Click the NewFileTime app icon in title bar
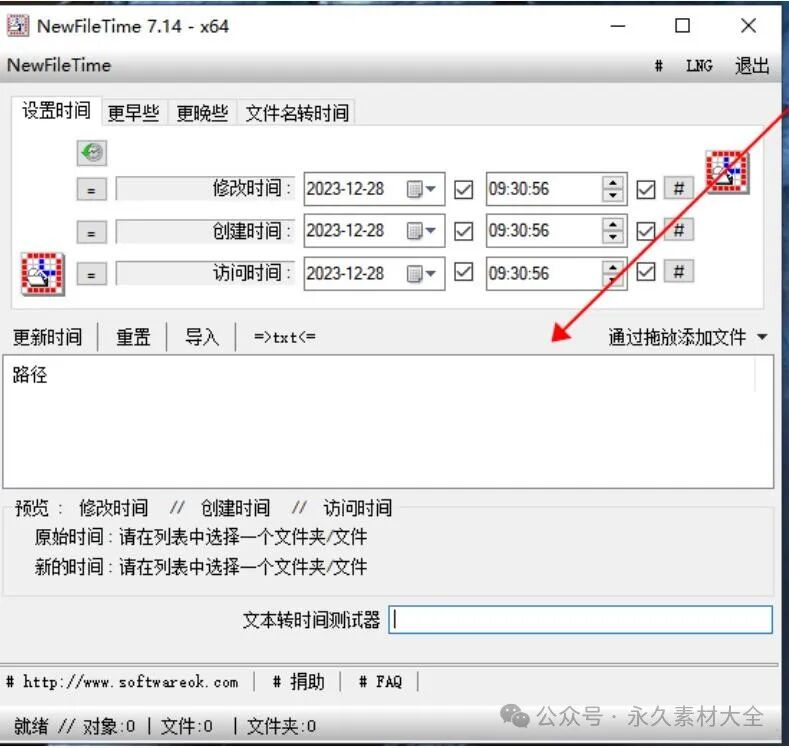789x748 pixels. point(18,26)
